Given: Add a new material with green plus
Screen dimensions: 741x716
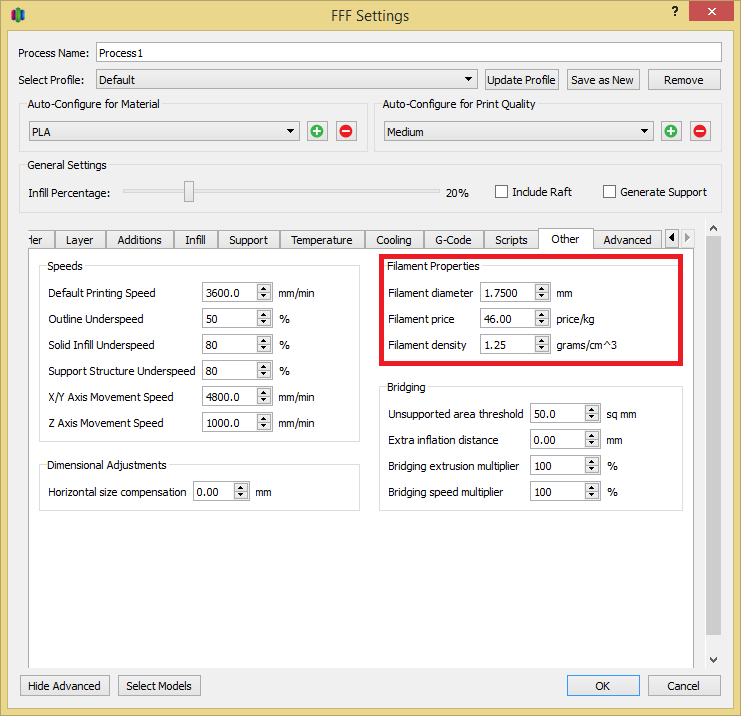Looking at the screenshot, I should 317,131.
